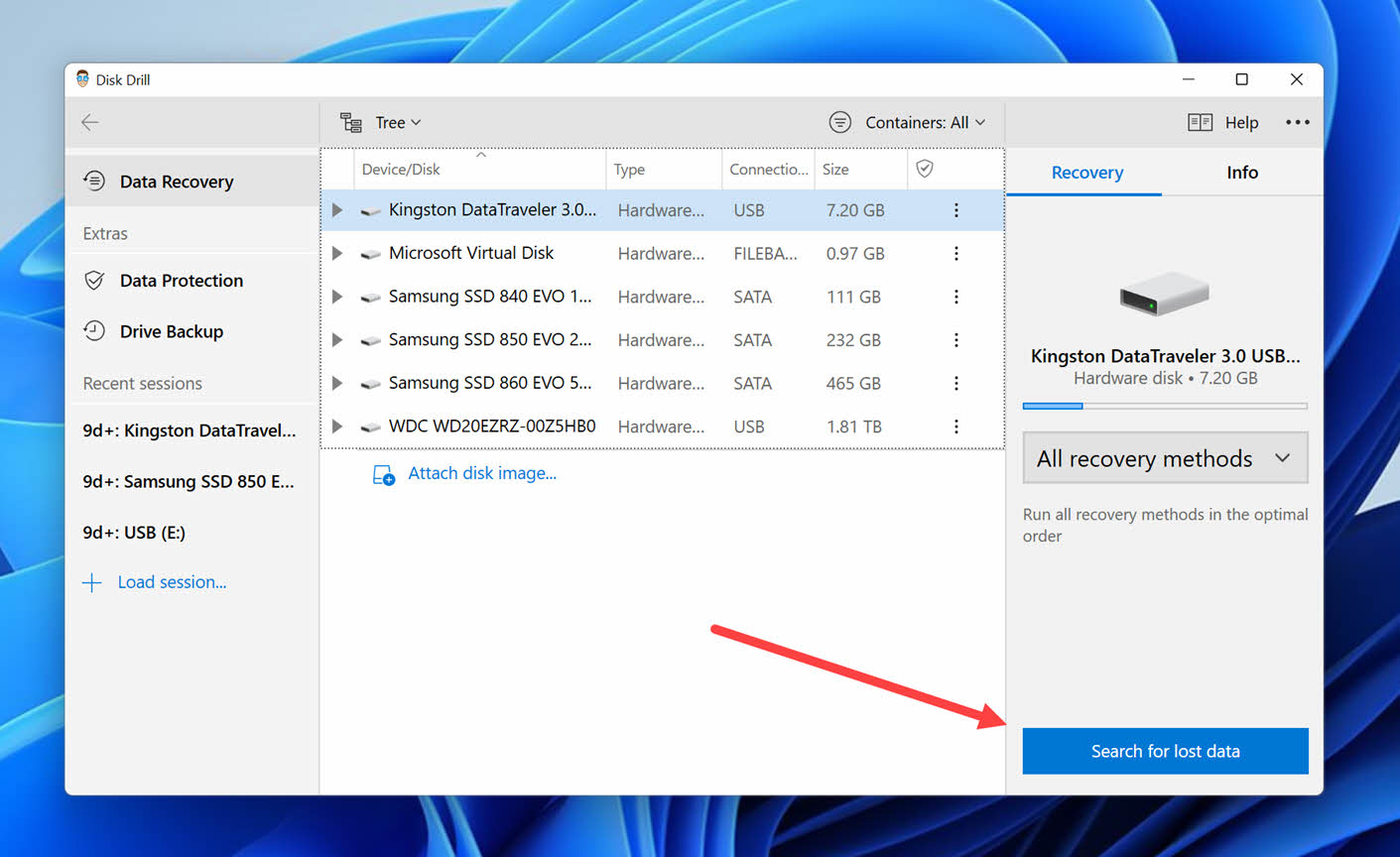1400x857 pixels.
Task: Expand the Kingston DataTraveler disk row
Action: [x=337, y=210]
